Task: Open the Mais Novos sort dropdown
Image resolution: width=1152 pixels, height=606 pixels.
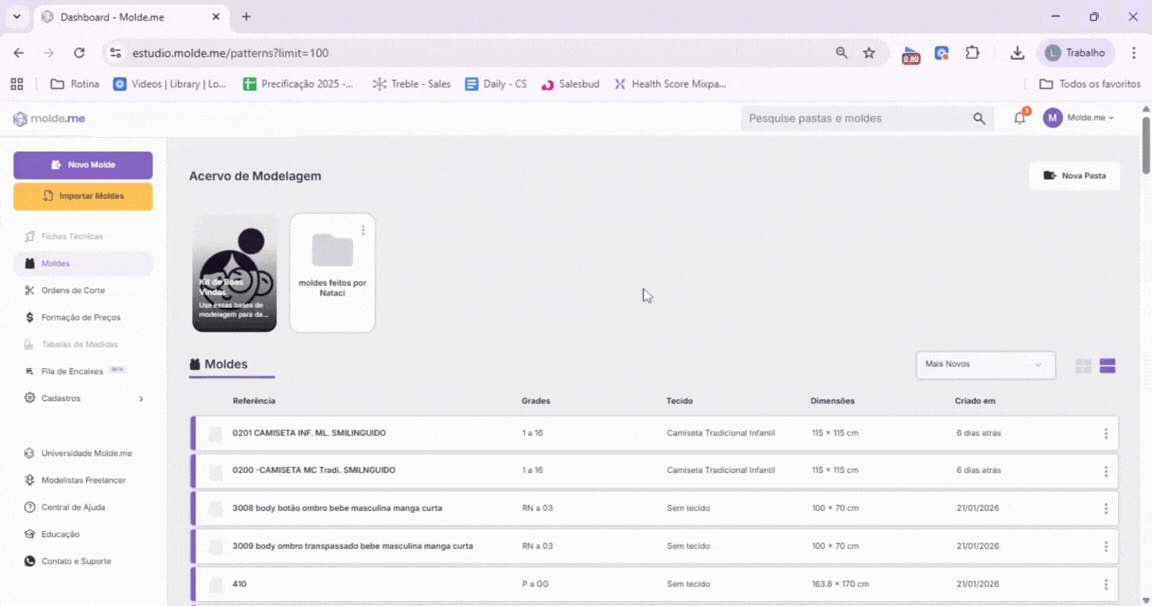Action: click(985, 365)
